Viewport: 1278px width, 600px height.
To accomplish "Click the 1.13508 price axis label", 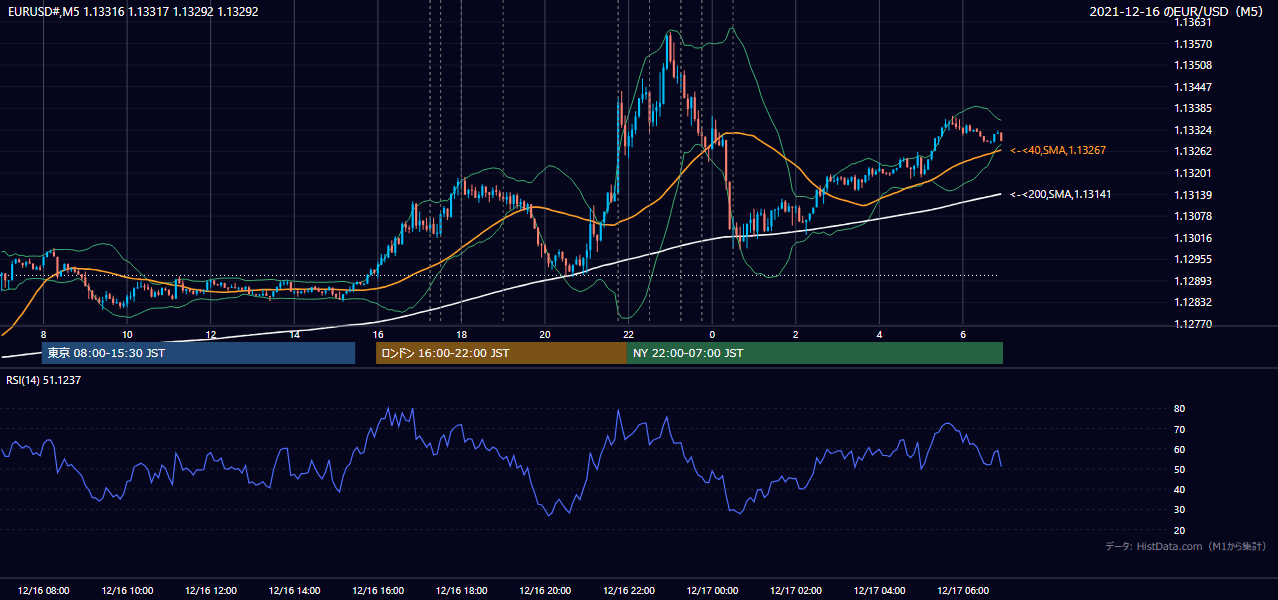I will click(1194, 65).
